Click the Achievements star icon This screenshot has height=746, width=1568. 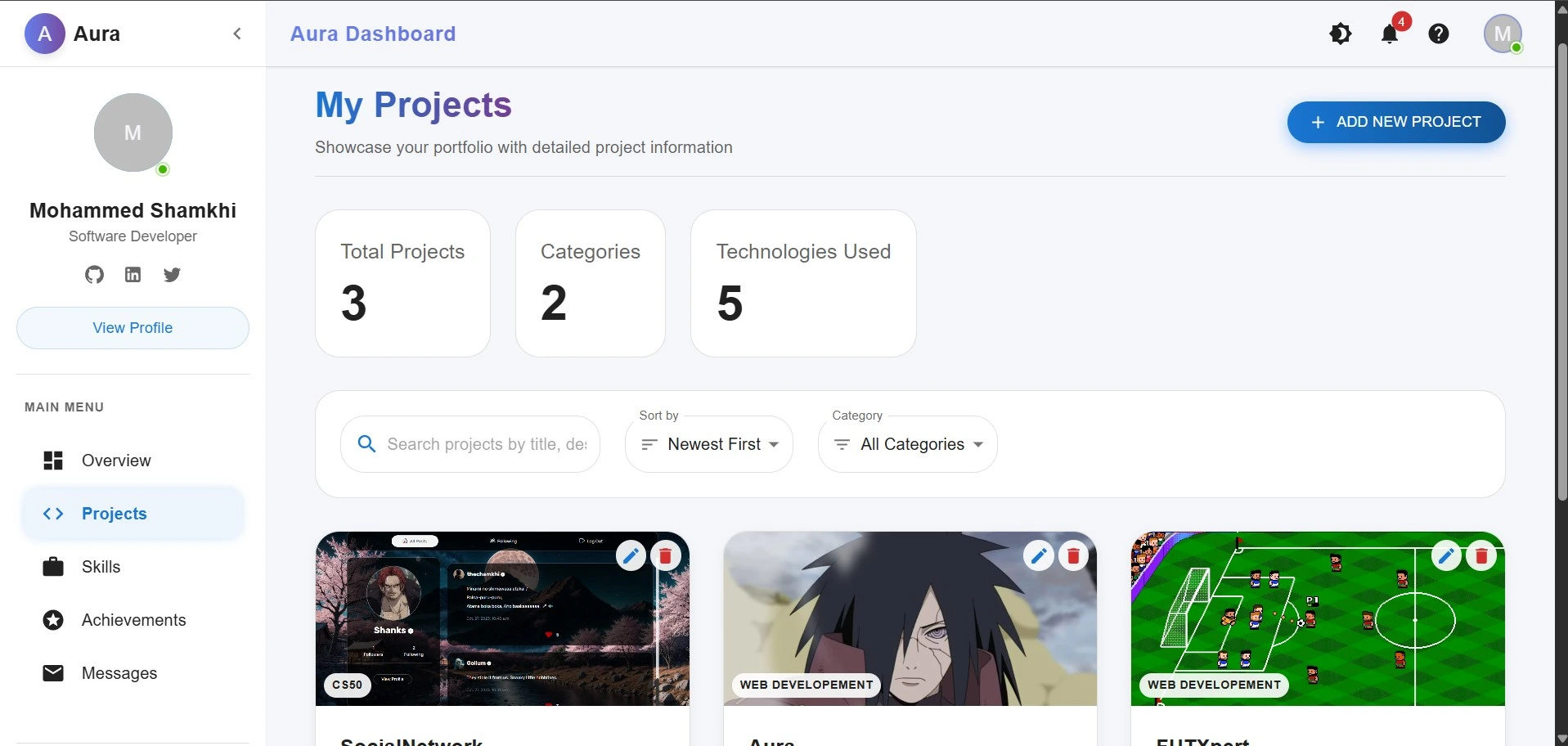53,620
